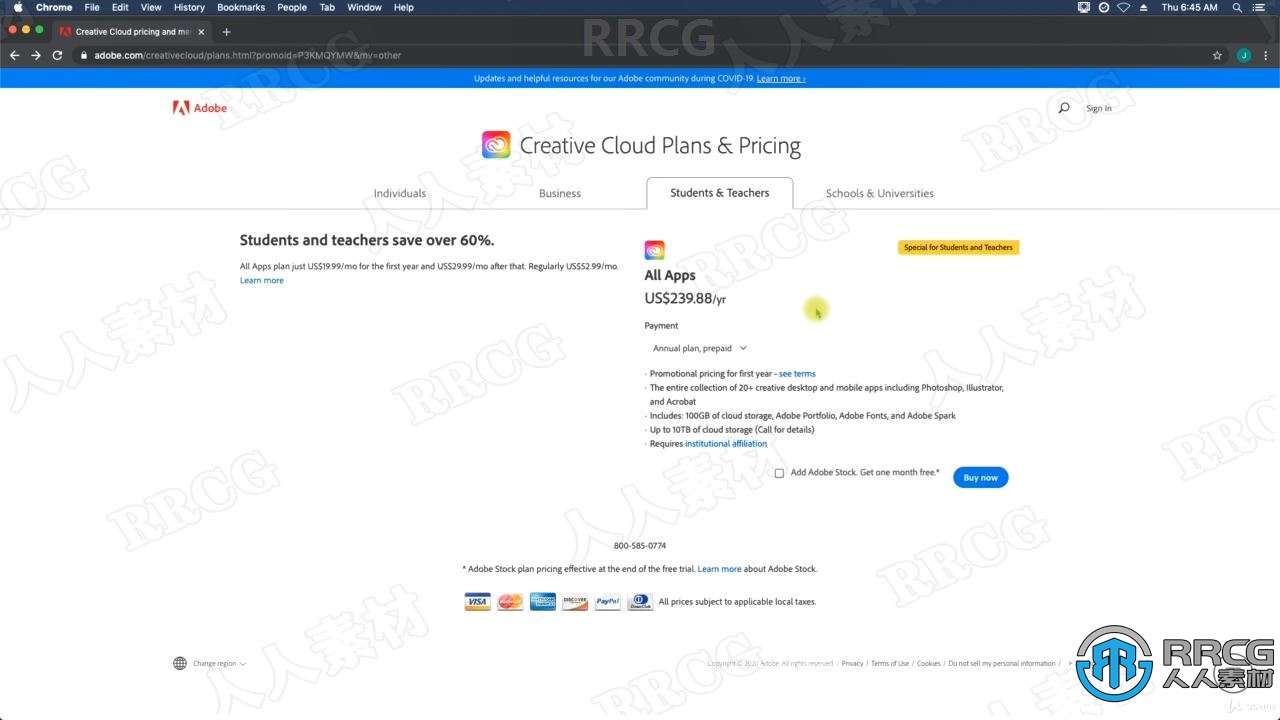Open the Adobe site search icon
The image size is (1280, 720).
[x=1063, y=108]
